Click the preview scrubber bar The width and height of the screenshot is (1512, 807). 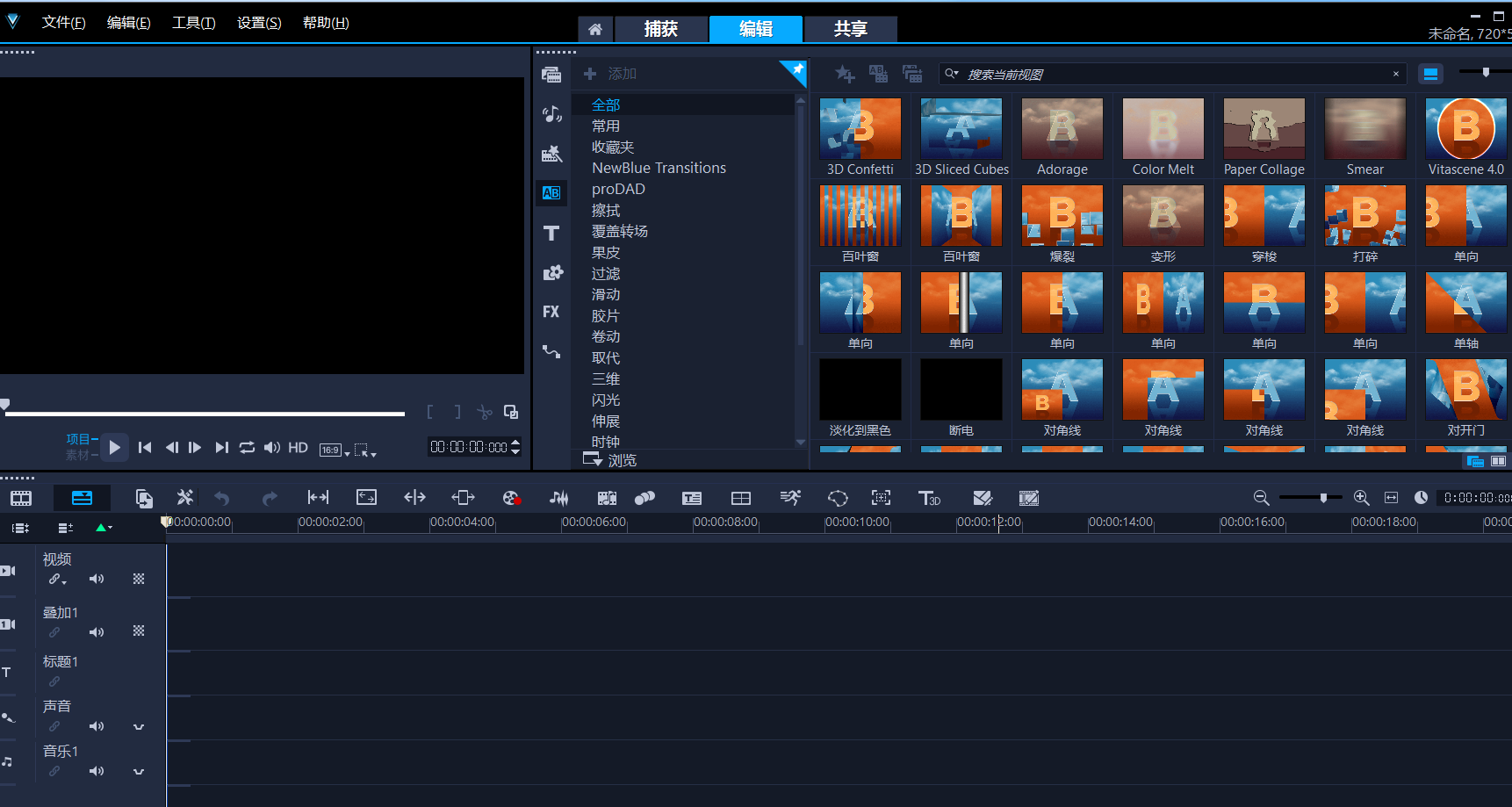tap(205, 413)
